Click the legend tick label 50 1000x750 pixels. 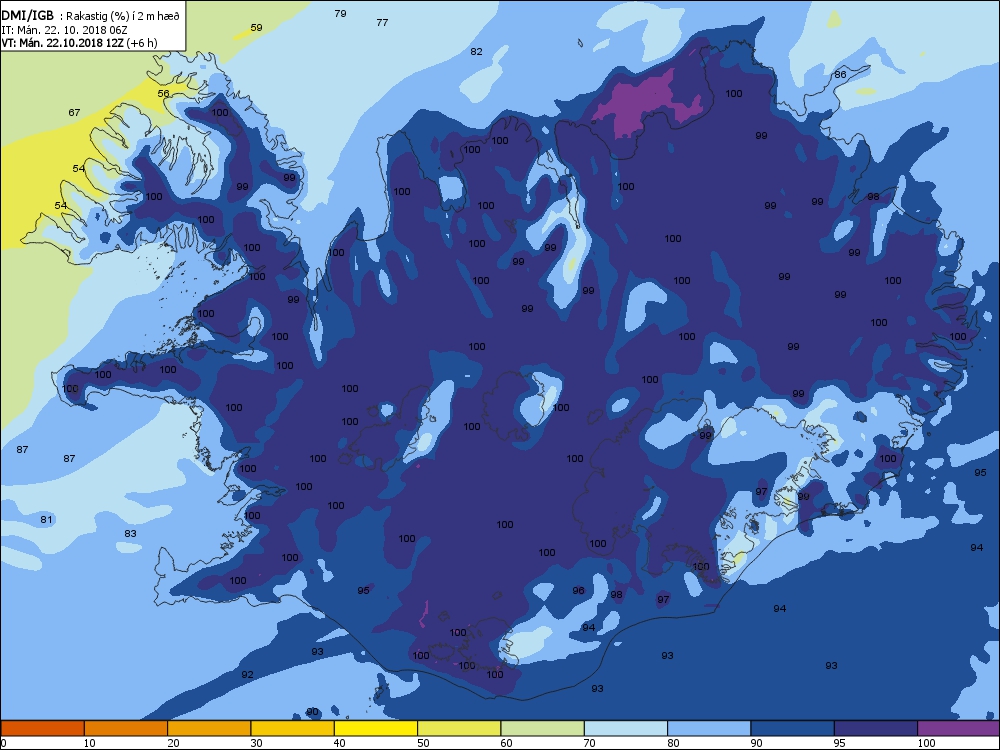point(423,743)
